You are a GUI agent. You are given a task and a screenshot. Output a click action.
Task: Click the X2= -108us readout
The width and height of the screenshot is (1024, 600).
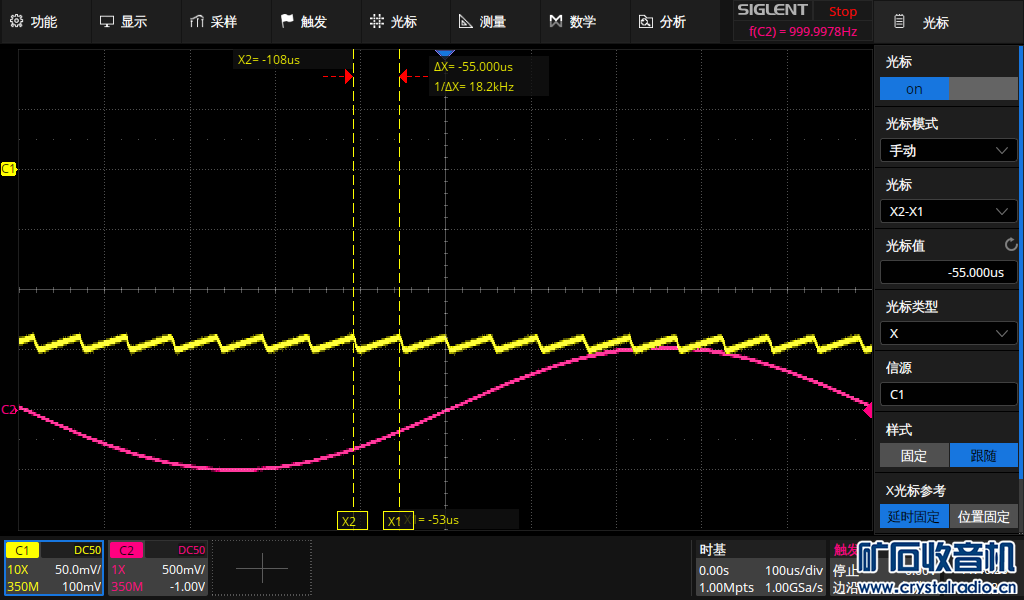[268, 59]
